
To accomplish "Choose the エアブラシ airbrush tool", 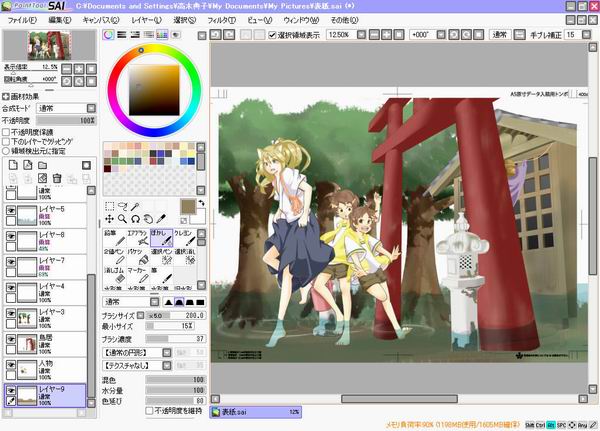I will tap(138, 238).
